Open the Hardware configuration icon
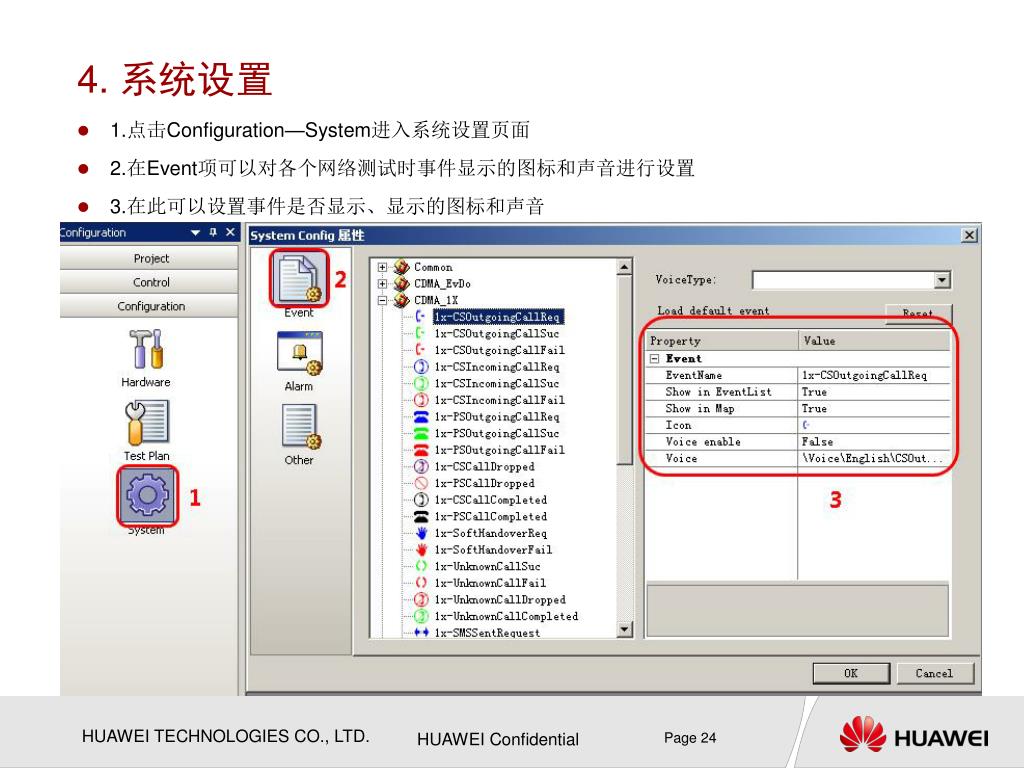The height and width of the screenshot is (768, 1024). [146, 349]
